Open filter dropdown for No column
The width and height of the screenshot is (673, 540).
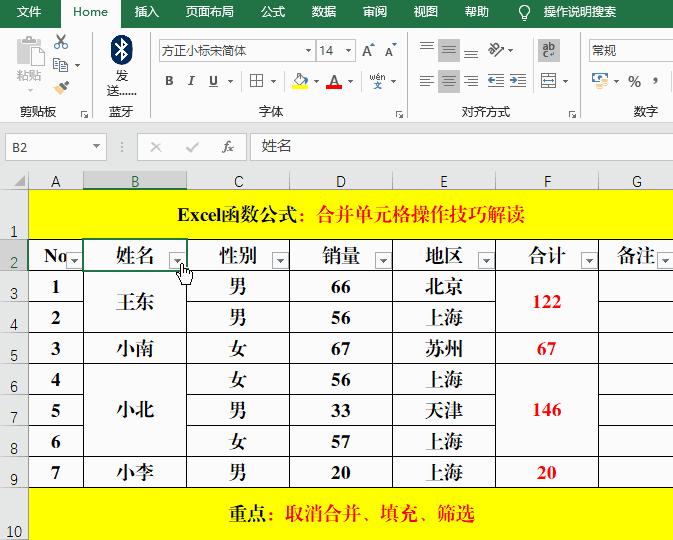[75, 260]
